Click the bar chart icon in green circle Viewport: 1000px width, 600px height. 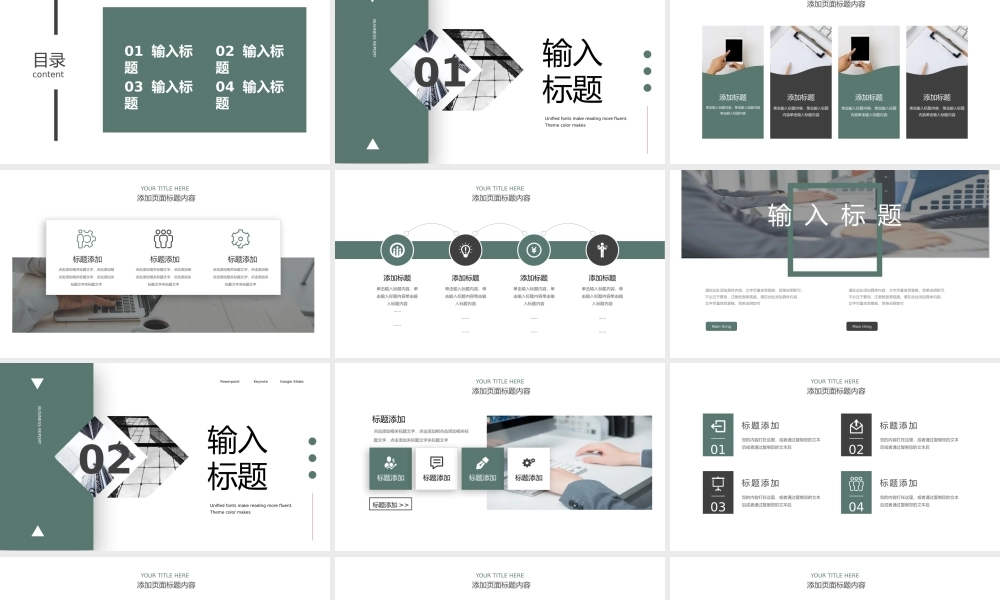click(397, 250)
